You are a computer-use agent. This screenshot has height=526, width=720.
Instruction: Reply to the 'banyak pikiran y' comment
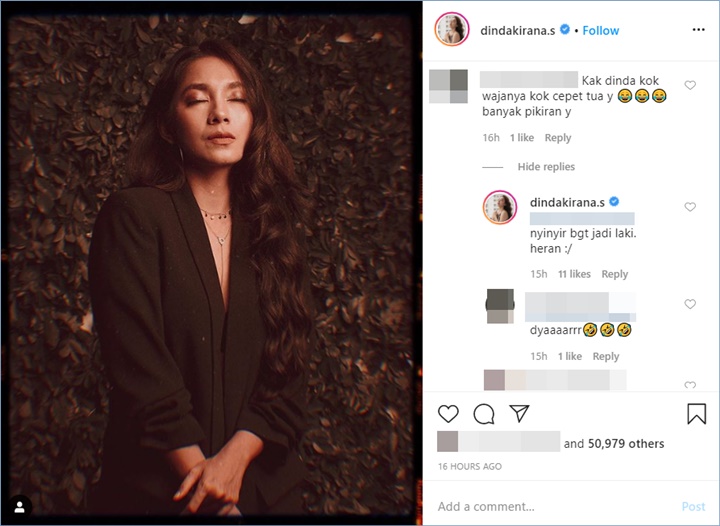557,138
